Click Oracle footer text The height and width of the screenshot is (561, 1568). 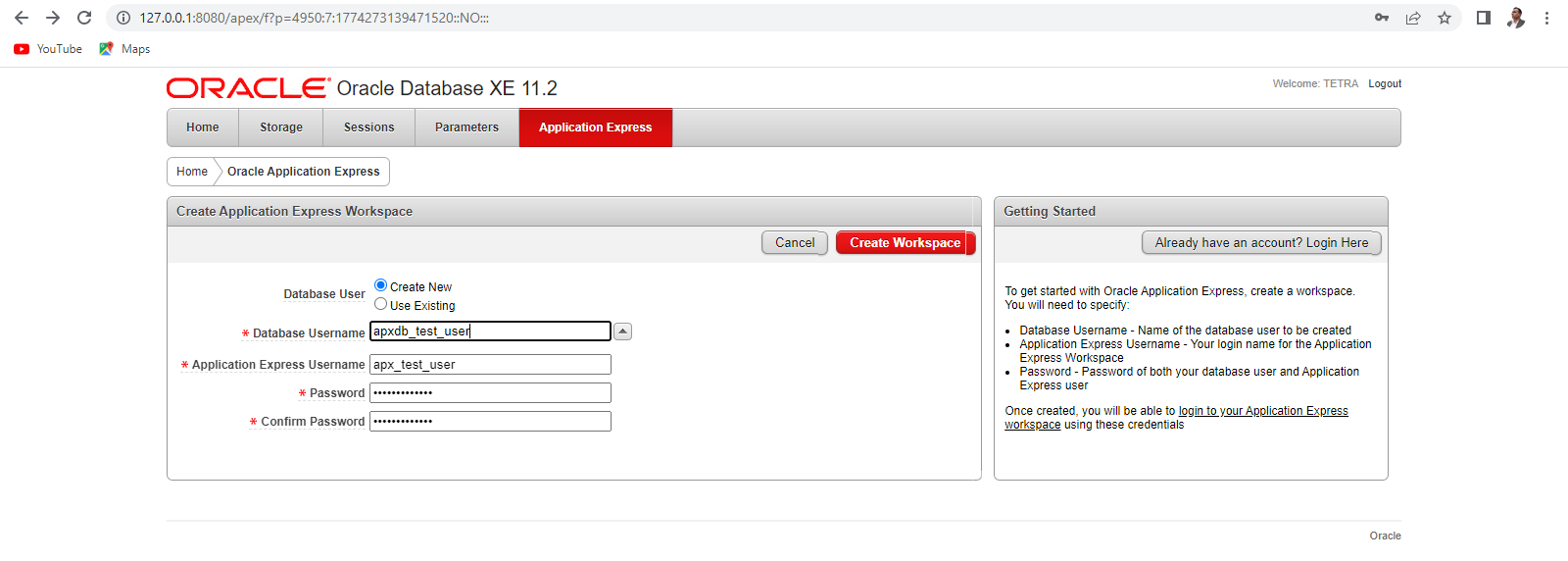1385,535
